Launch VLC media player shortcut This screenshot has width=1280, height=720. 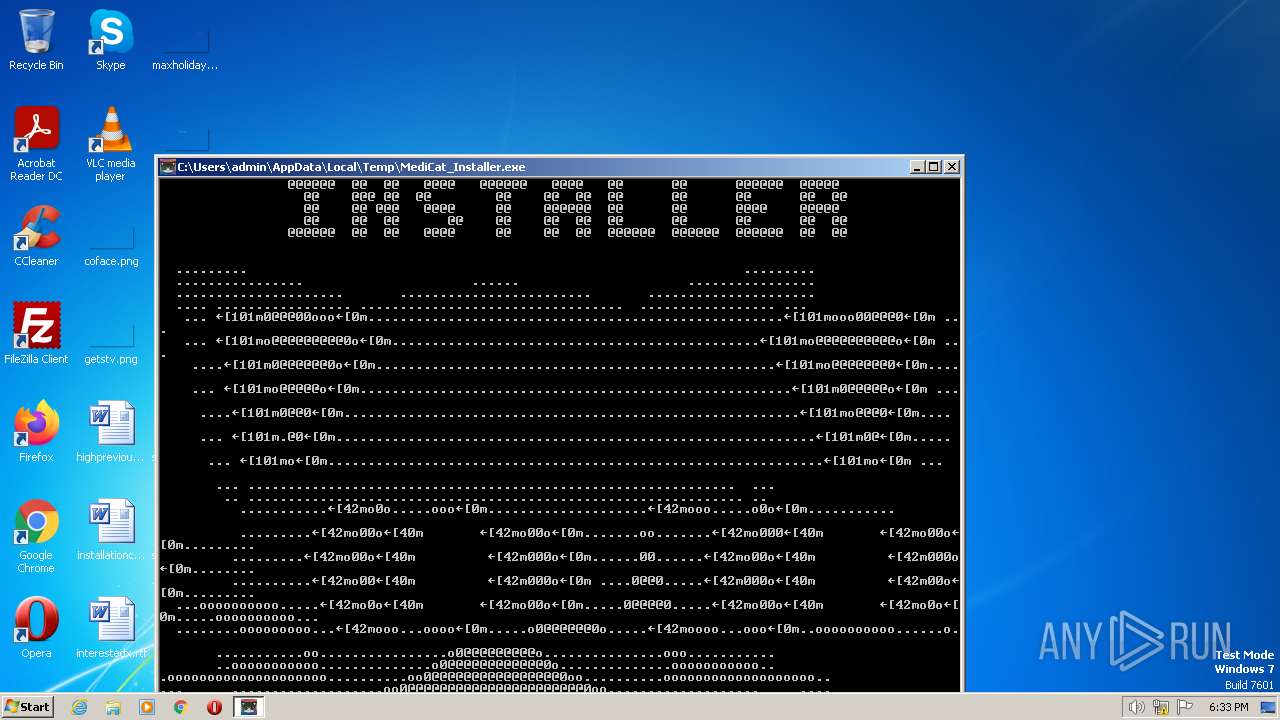click(110, 144)
